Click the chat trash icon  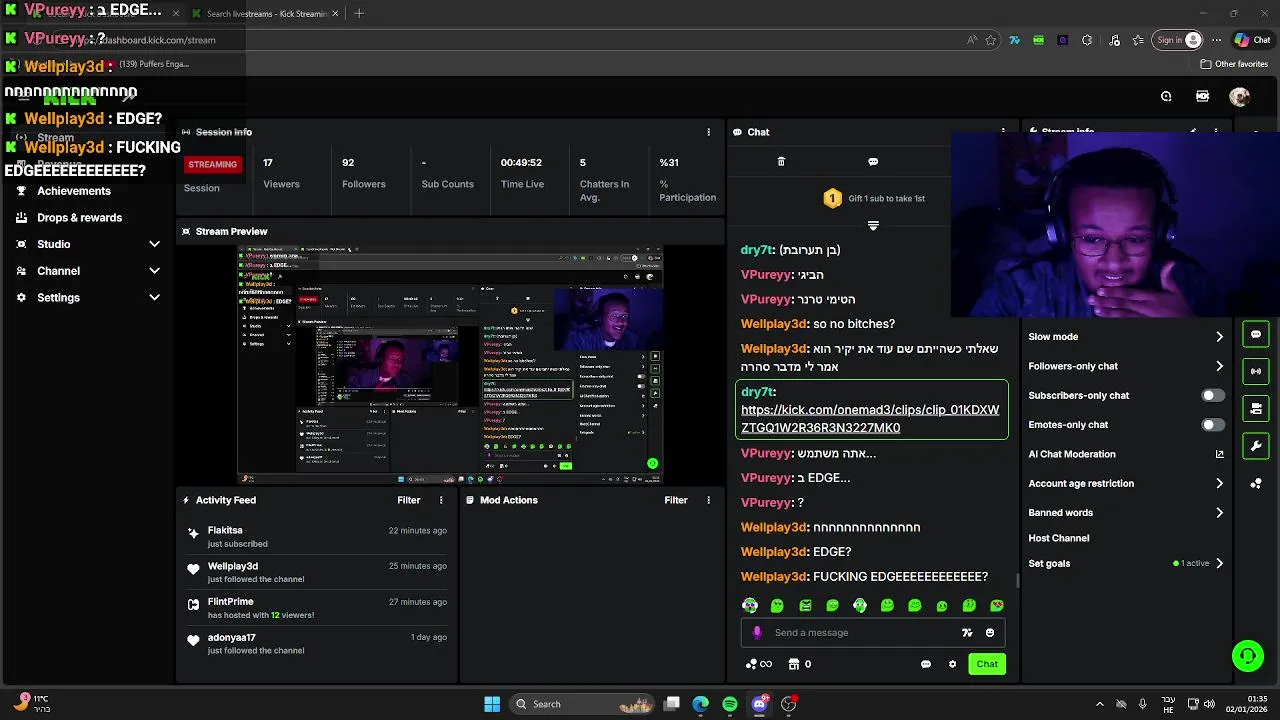(x=781, y=161)
